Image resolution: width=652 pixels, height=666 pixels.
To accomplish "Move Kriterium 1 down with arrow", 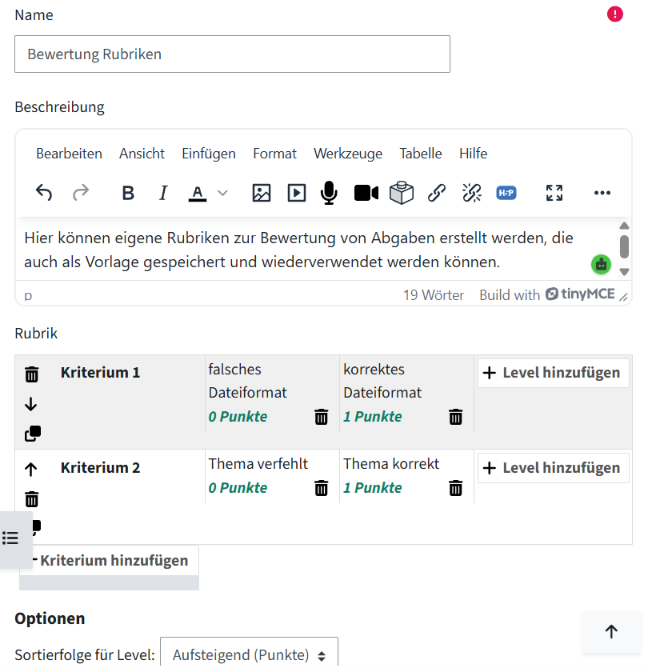I will (x=31, y=404).
